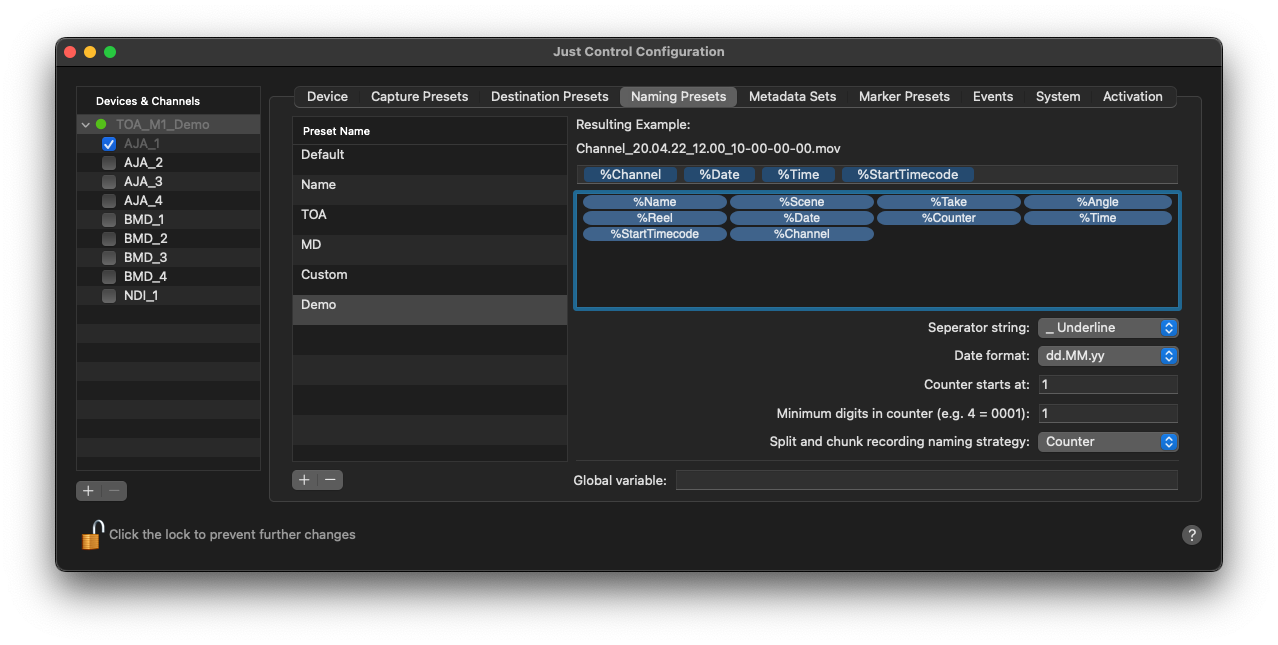Click the resulting example file name text
The height and width of the screenshot is (645, 1278).
click(708, 149)
